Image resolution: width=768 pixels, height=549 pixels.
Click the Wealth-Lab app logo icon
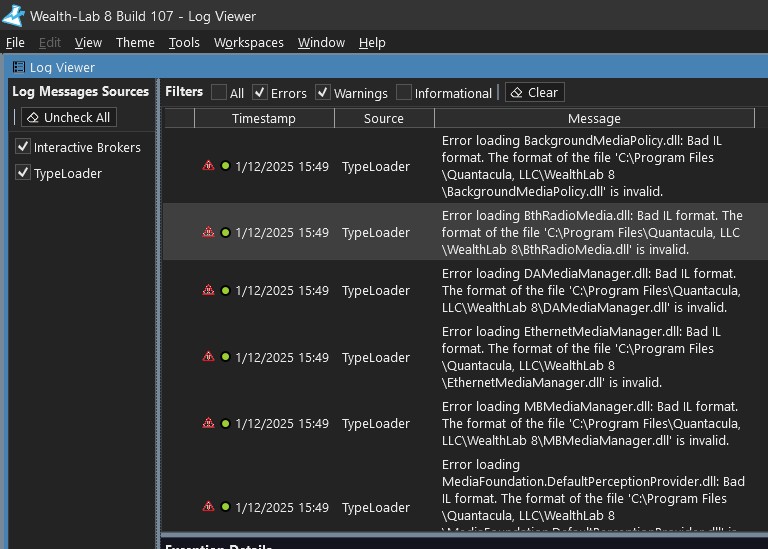[14, 15]
